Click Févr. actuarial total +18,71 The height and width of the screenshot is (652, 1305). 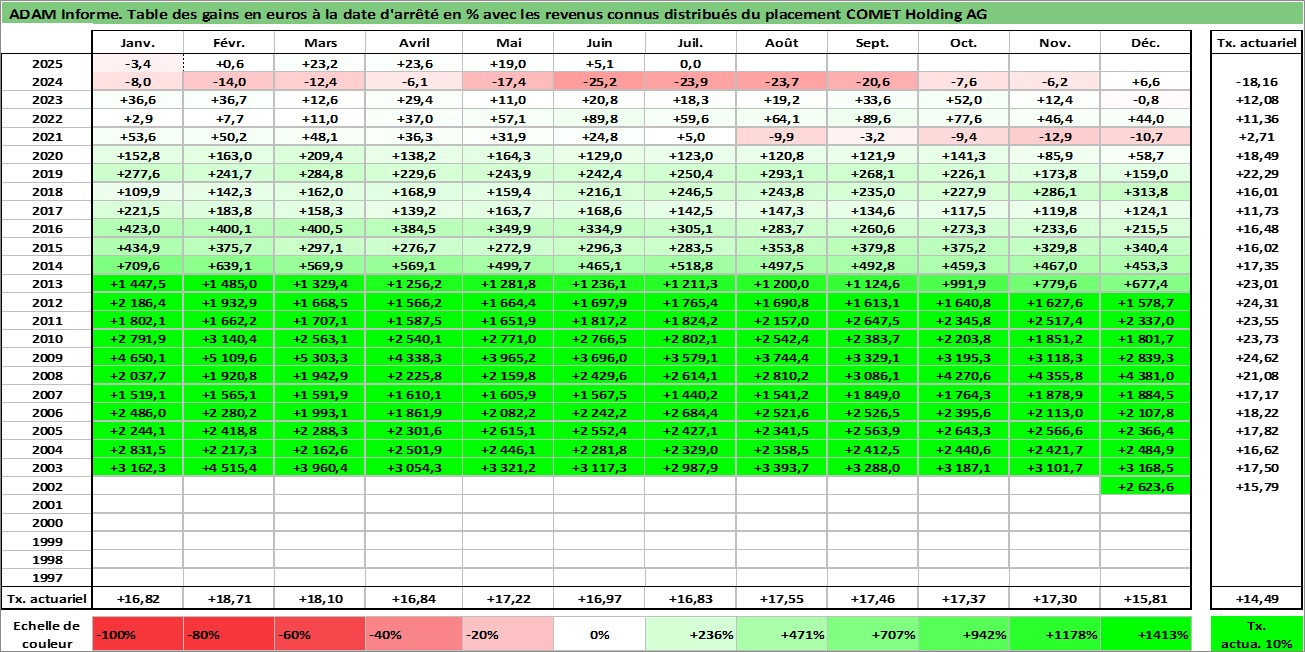229,599
